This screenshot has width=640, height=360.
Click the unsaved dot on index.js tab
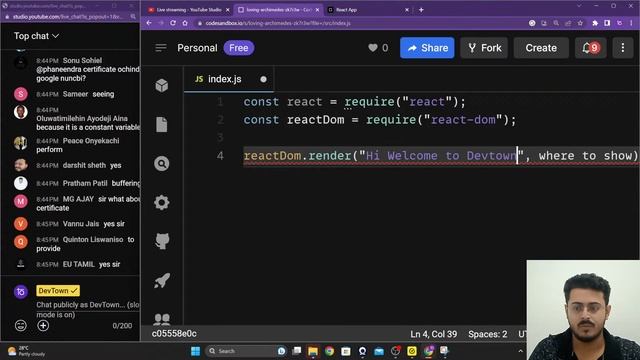pyautogui.click(x=263, y=79)
